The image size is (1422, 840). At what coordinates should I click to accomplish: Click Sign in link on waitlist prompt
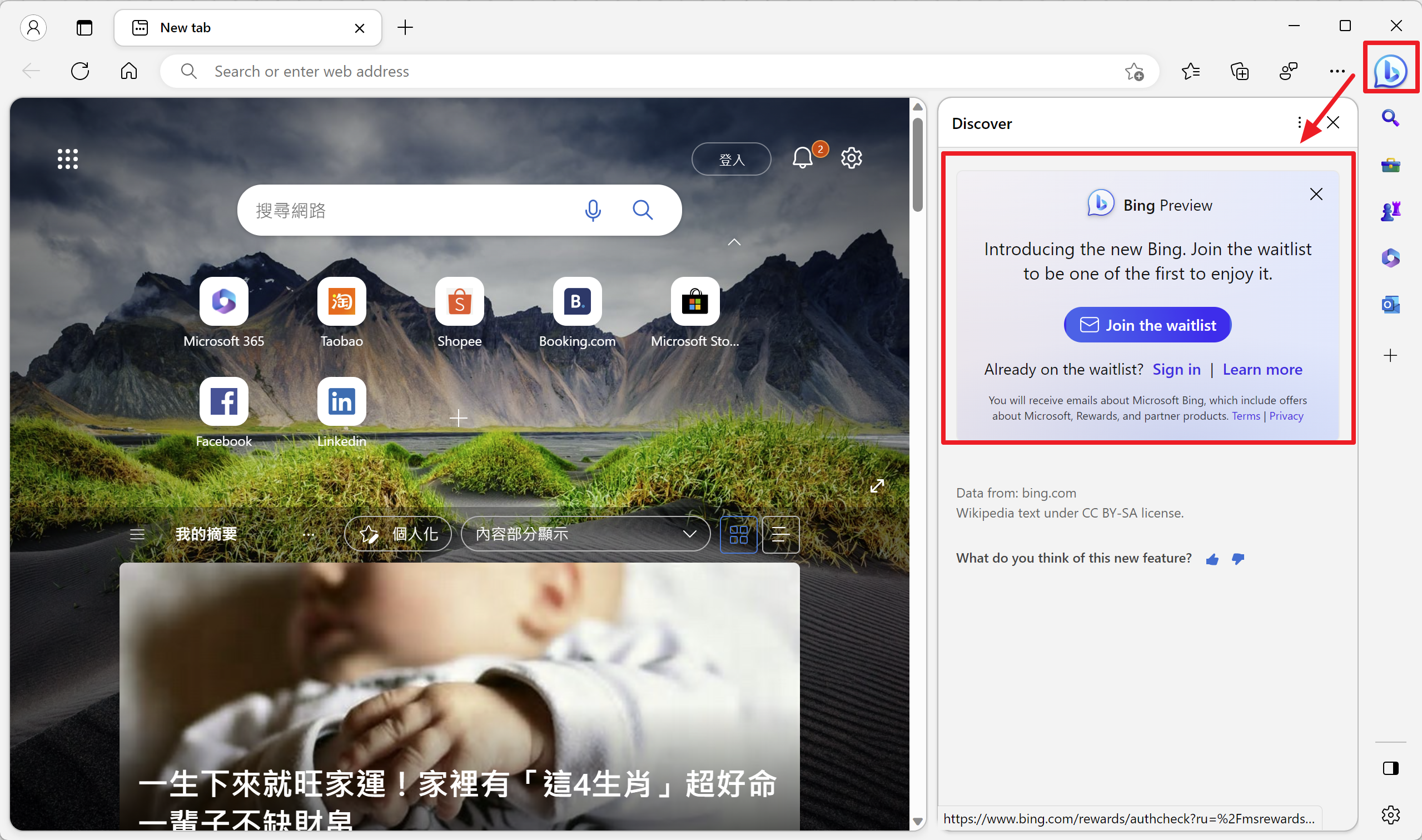(1177, 369)
